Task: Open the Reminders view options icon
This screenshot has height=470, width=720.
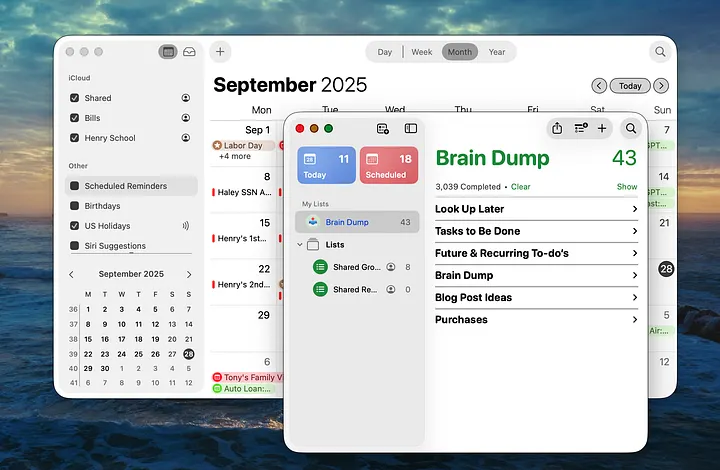Action: pyautogui.click(x=580, y=128)
